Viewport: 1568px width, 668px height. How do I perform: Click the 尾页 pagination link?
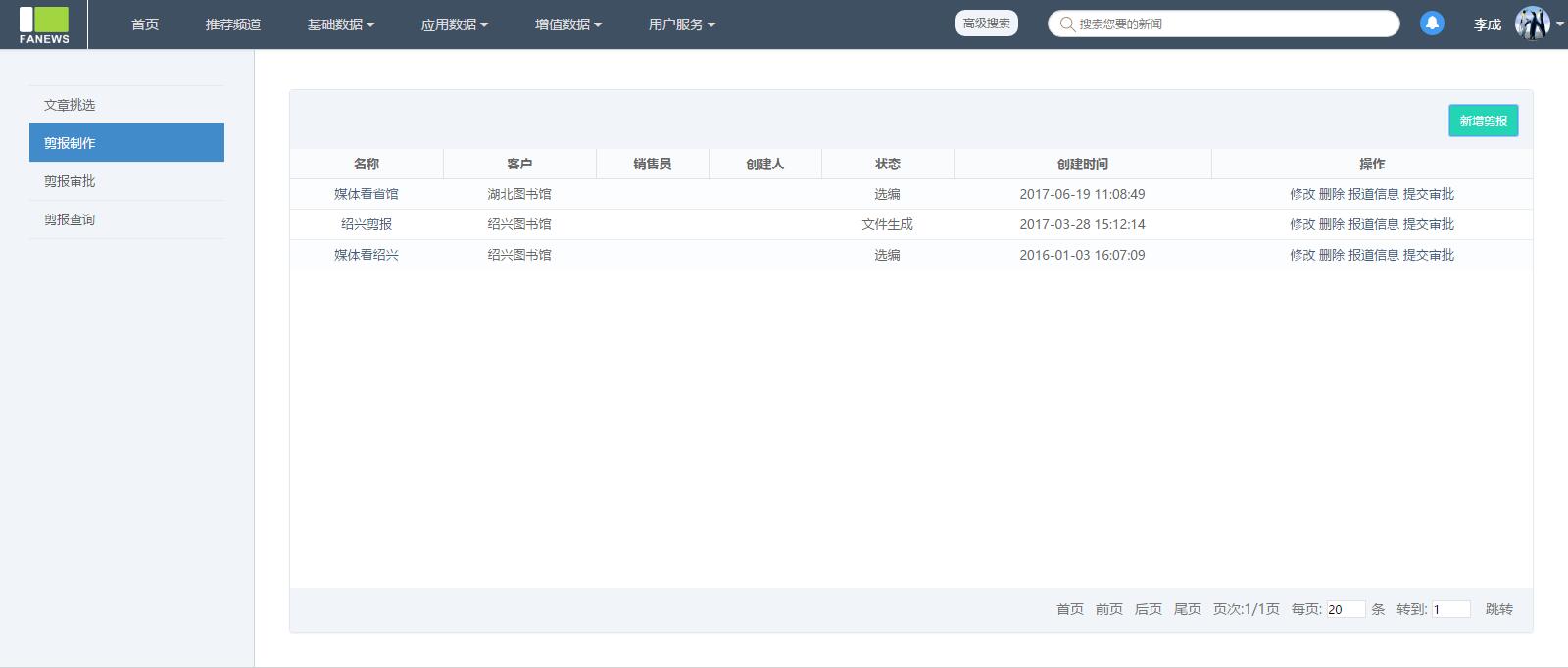[x=1188, y=609]
